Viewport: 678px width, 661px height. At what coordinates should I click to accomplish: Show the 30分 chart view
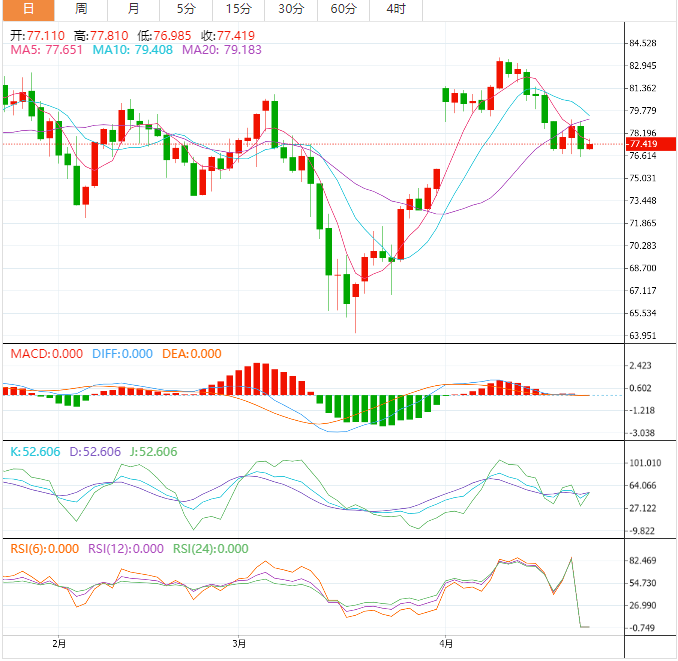click(290, 9)
